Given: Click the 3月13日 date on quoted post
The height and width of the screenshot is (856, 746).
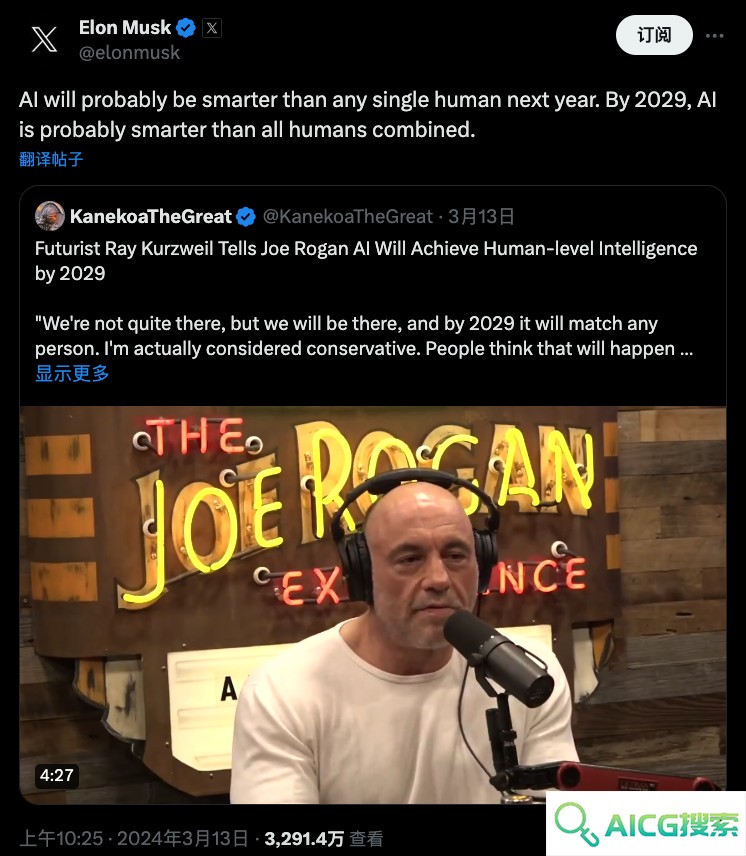Looking at the screenshot, I should click(481, 217).
